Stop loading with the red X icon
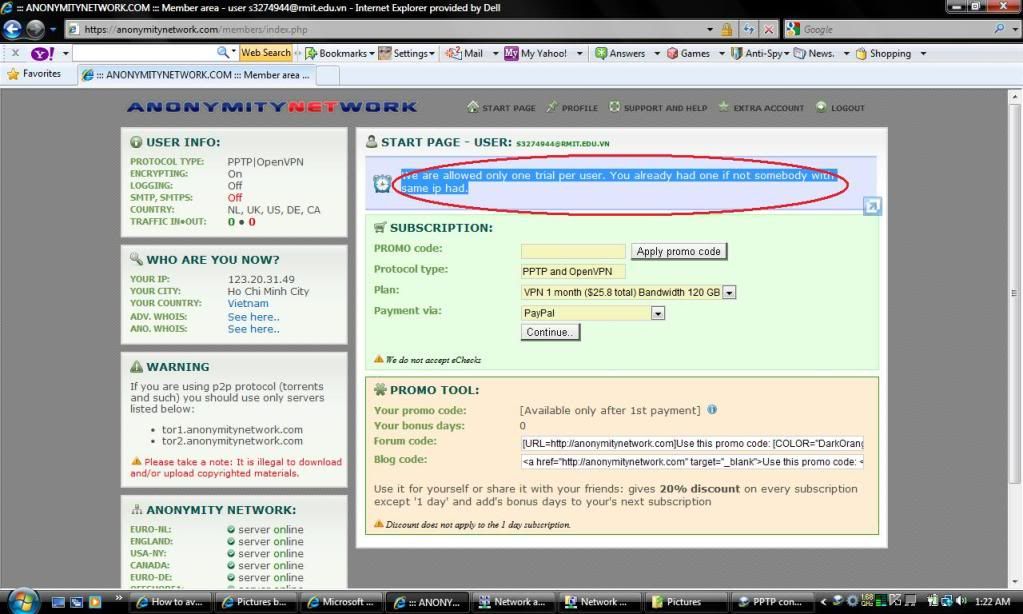Image resolution: width=1023 pixels, height=614 pixels. (769, 29)
